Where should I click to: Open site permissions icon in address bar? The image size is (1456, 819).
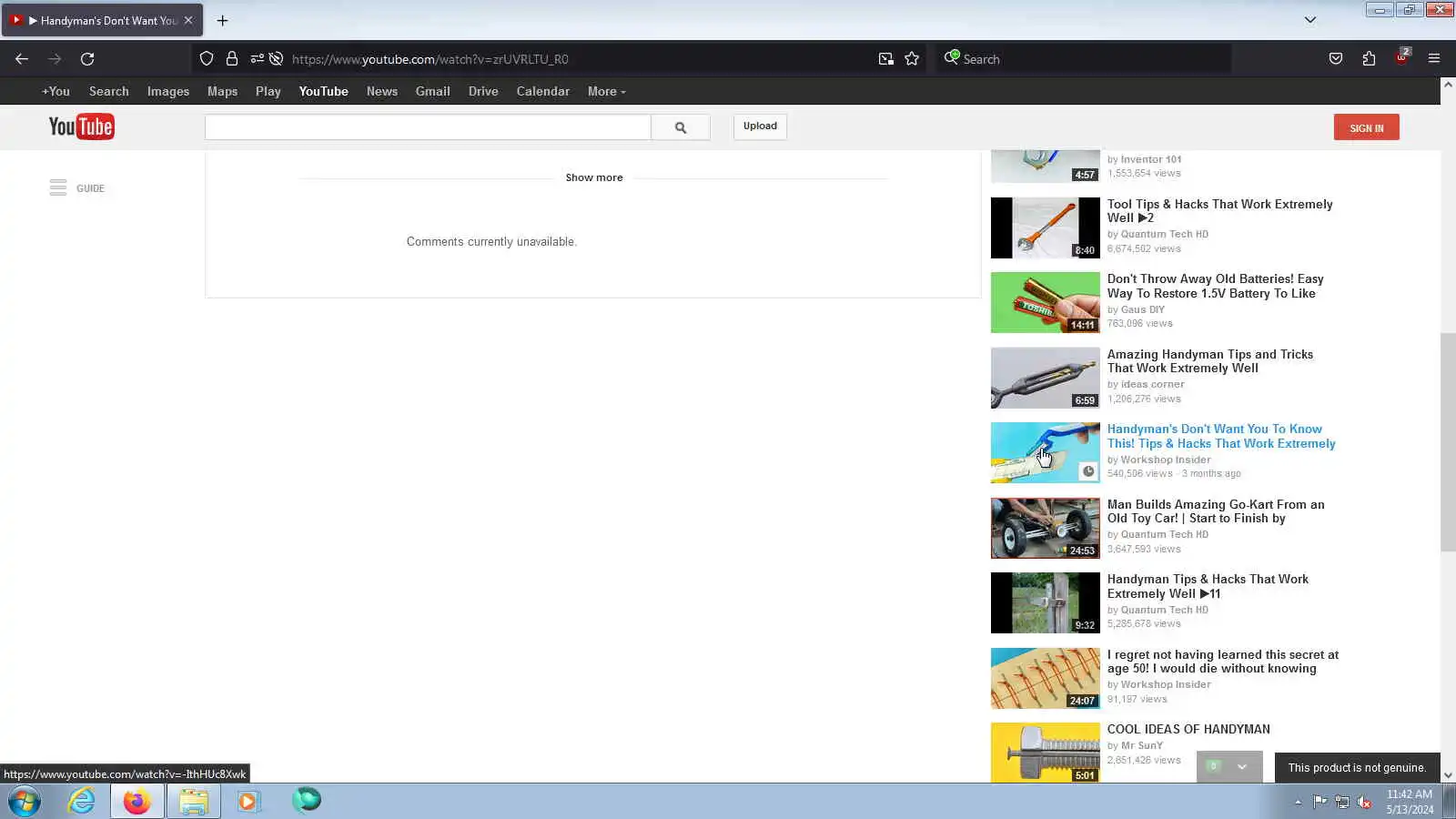[258, 59]
